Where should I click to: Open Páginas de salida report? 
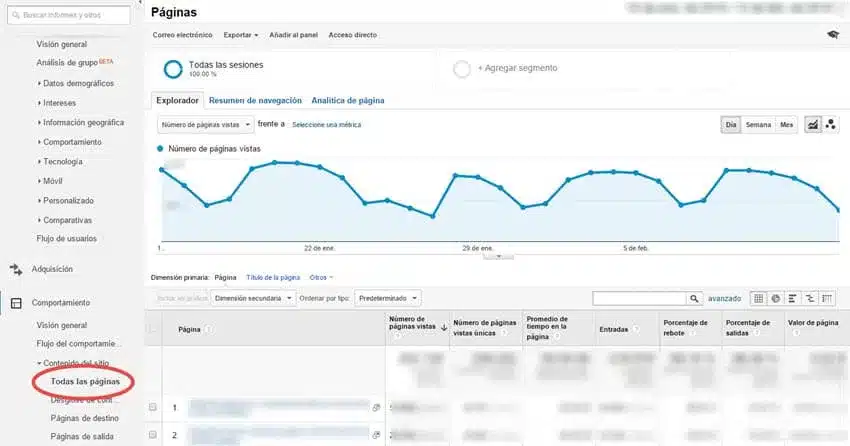82,437
